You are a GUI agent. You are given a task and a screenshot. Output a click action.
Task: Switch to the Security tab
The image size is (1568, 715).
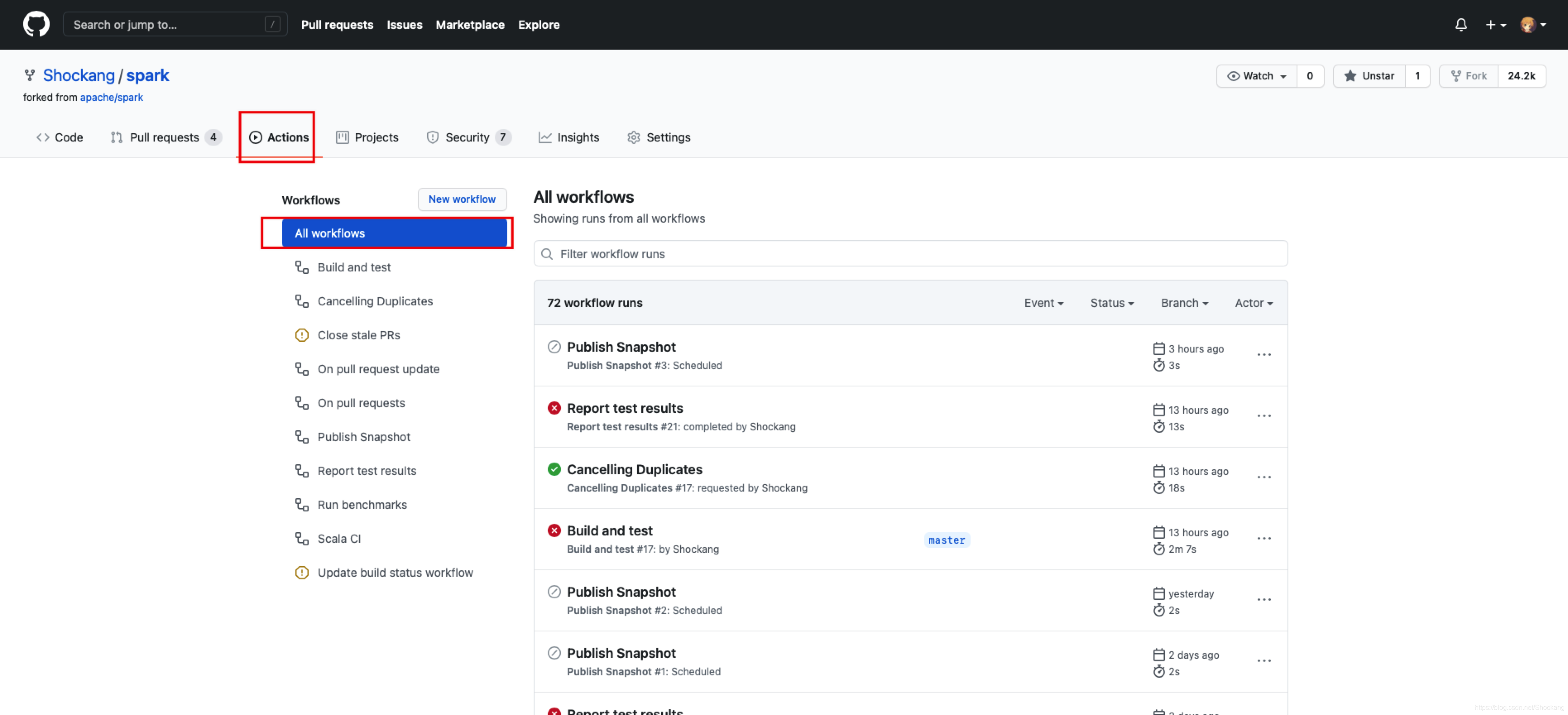coord(468,137)
